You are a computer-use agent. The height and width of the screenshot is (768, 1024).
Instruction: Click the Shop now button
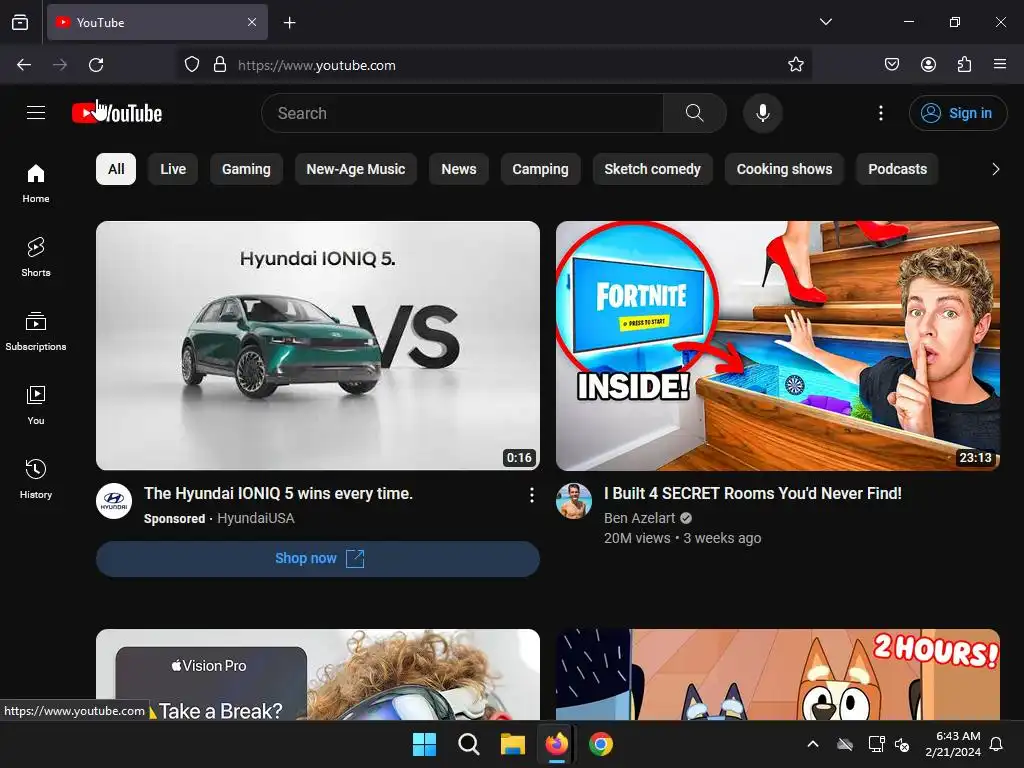tap(318, 558)
